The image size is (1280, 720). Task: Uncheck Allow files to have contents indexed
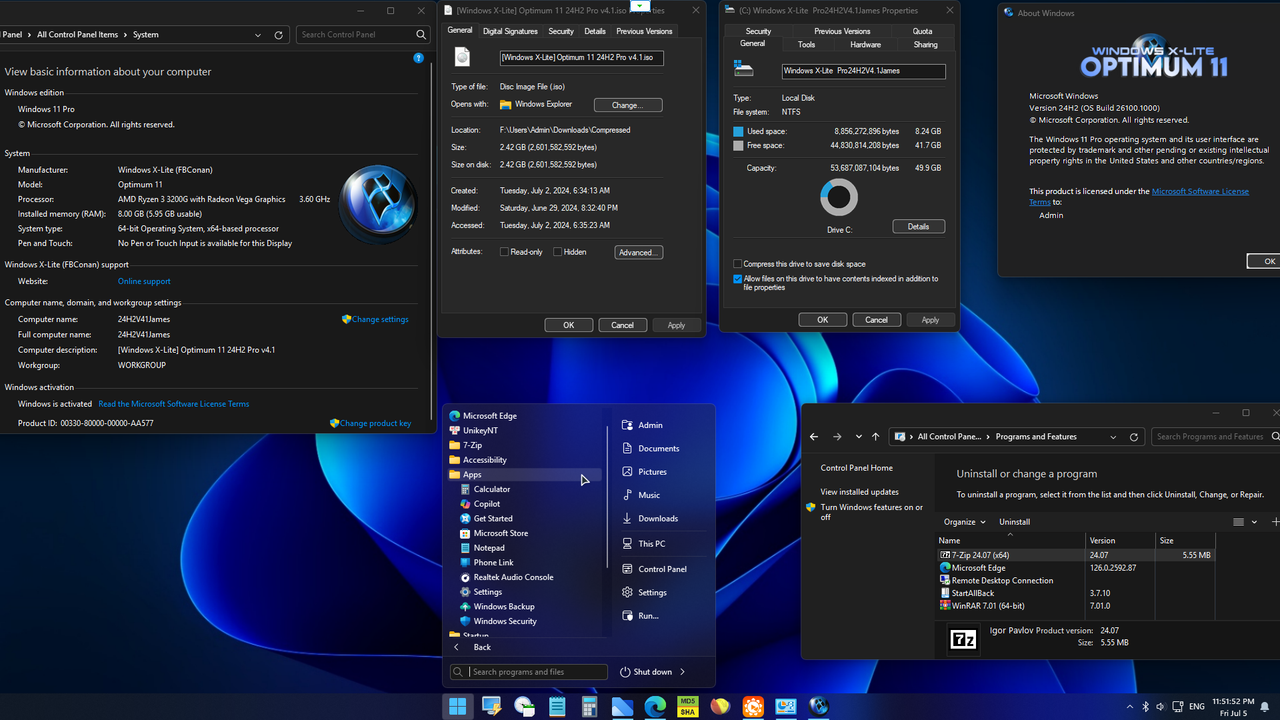pyautogui.click(x=737, y=279)
